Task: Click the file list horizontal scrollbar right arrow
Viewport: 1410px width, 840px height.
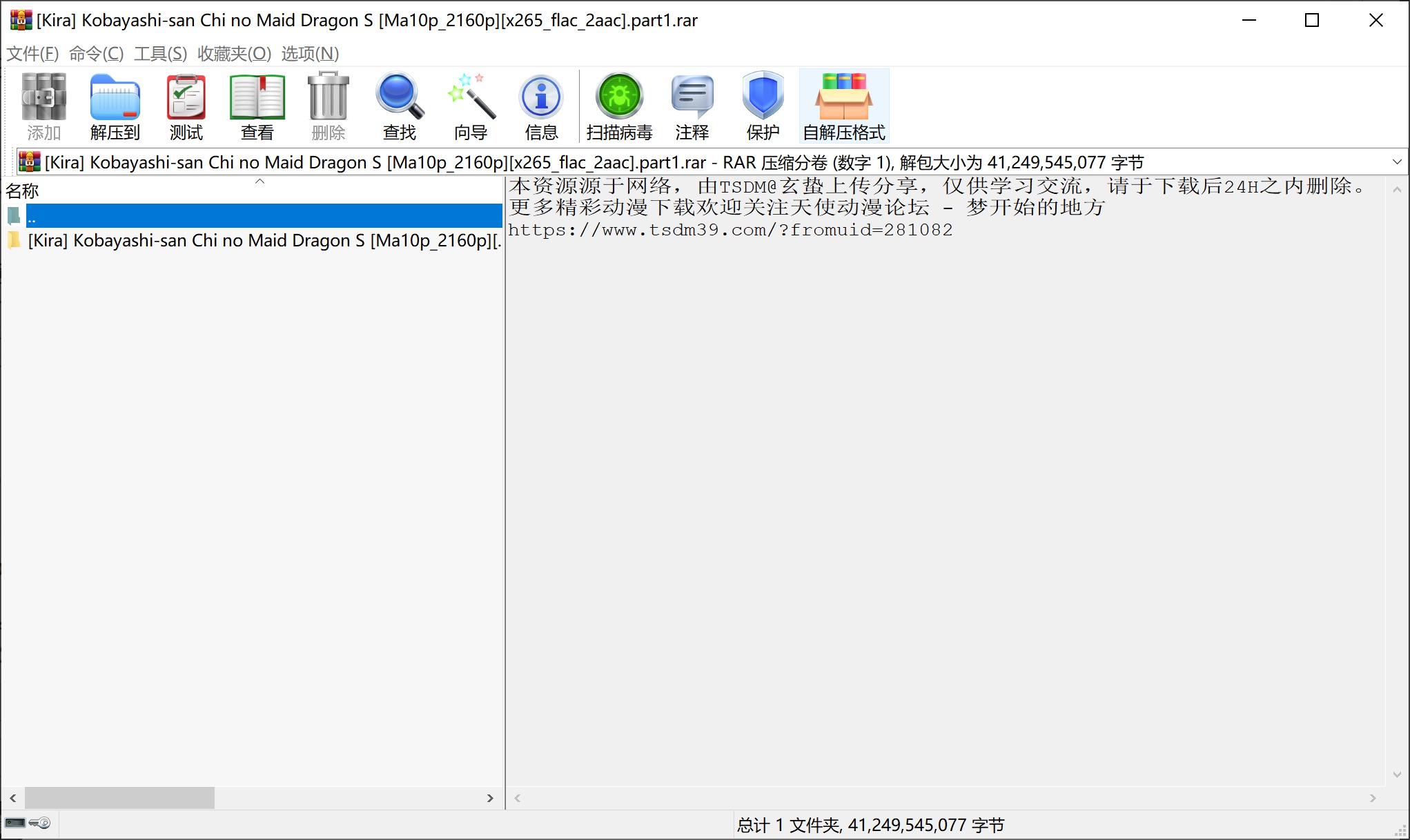Action: (x=490, y=798)
